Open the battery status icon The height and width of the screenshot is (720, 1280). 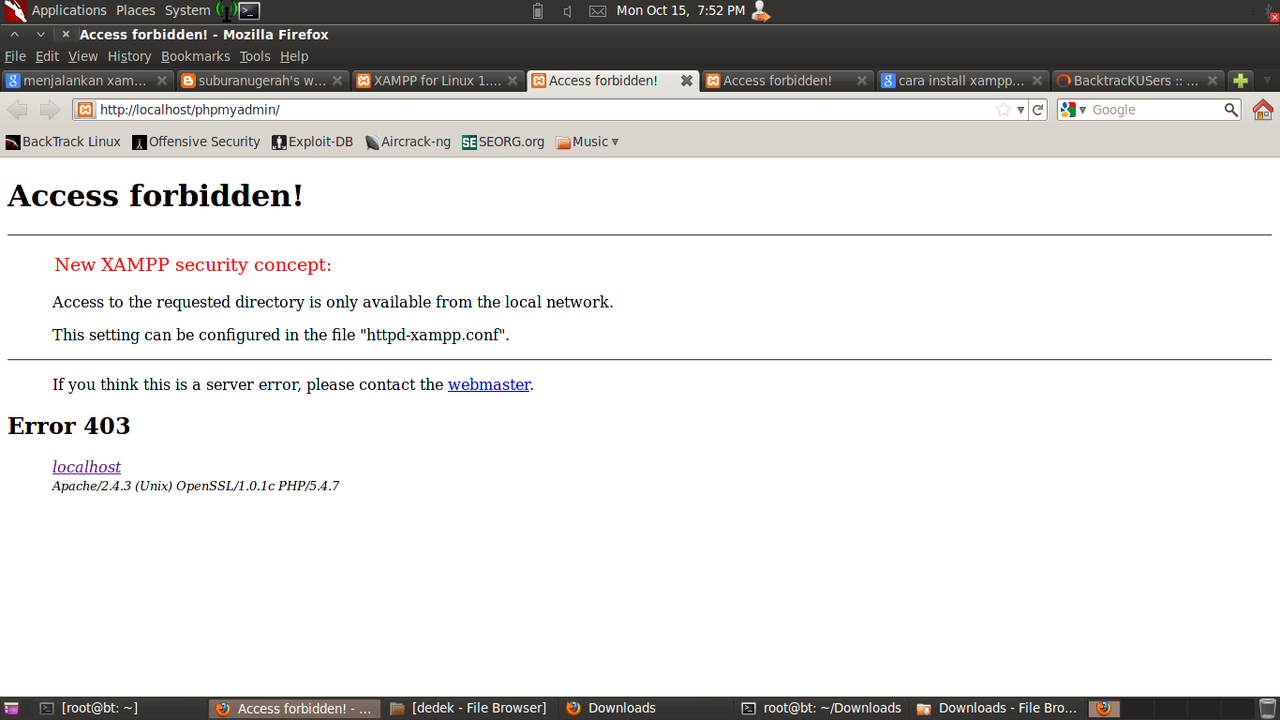[538, 11]
